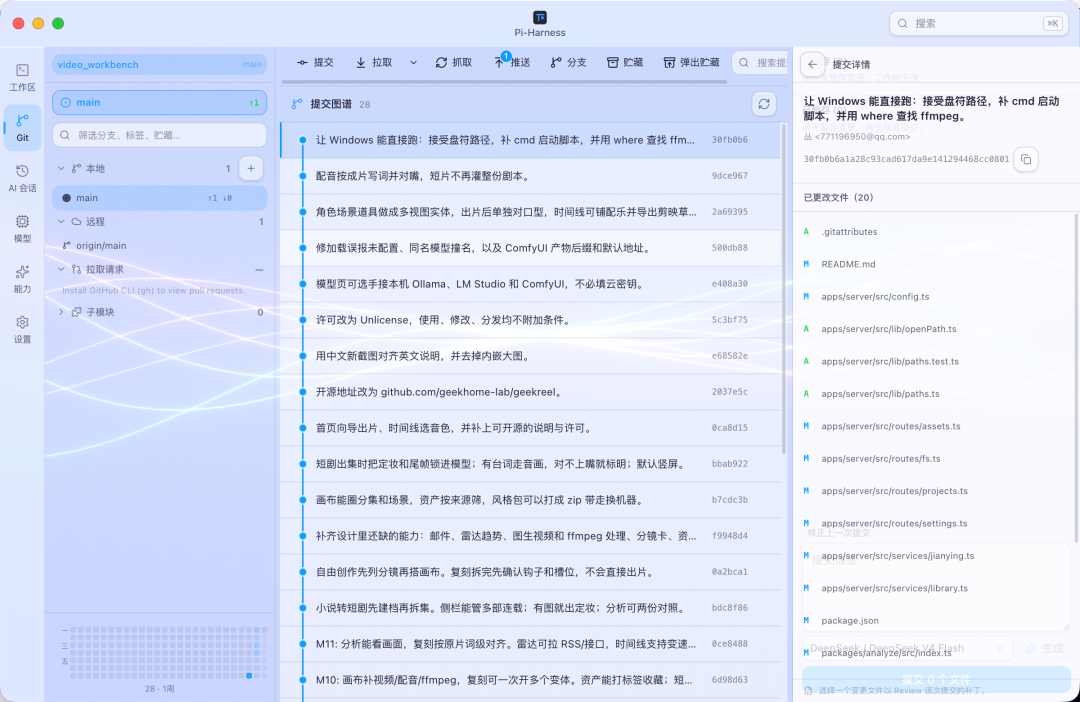Collapse the 拉取请求 section
Screen dimensions: 1080x702
pyautogui.click(x=61, y=269)
